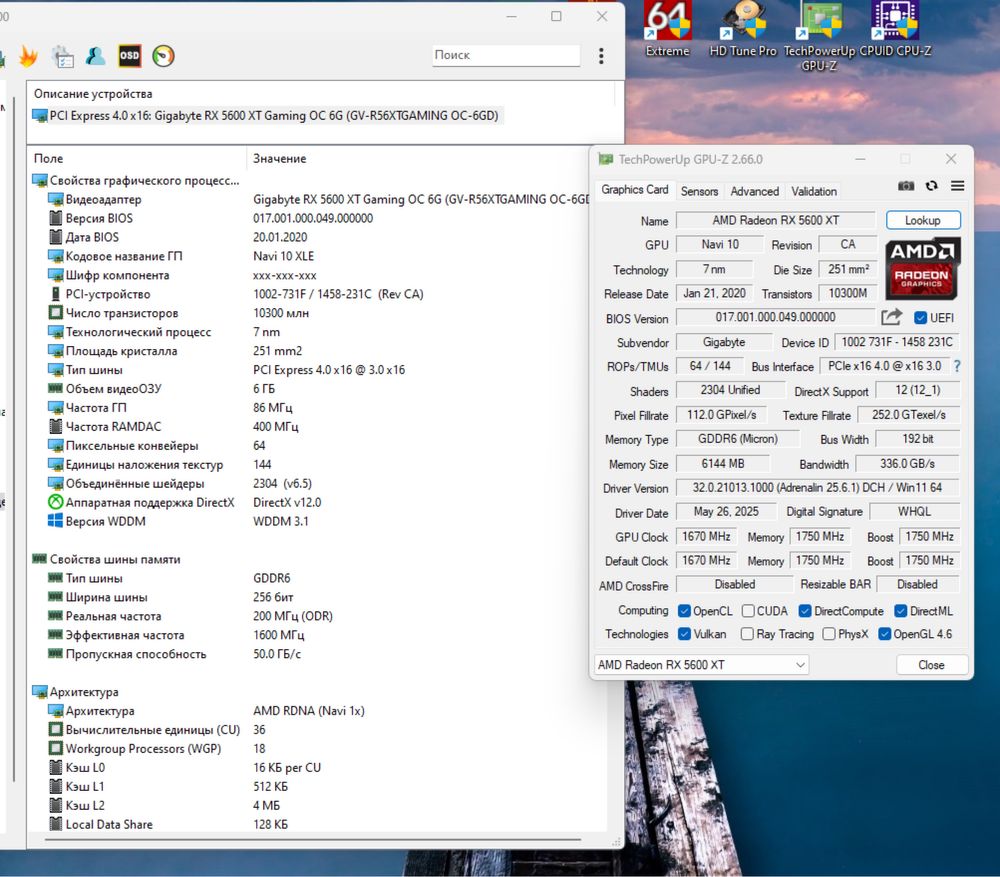Open the TechPowerUp GPU-Z desktop shortcut

click(x=820, y=36)
